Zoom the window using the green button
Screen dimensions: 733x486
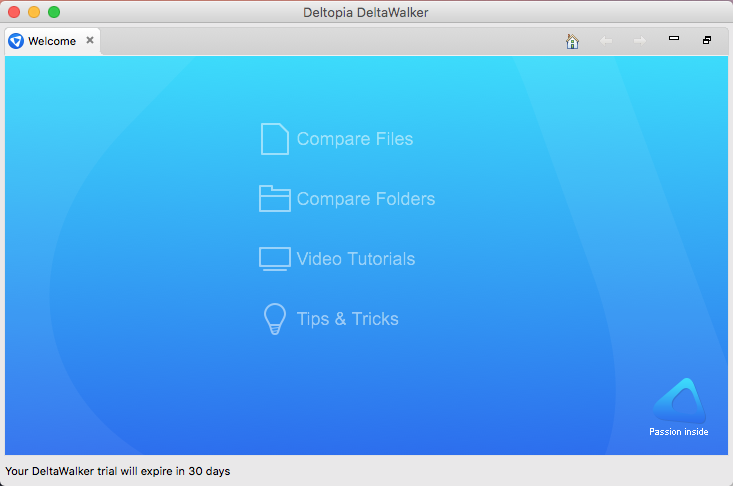coord(54,12)
